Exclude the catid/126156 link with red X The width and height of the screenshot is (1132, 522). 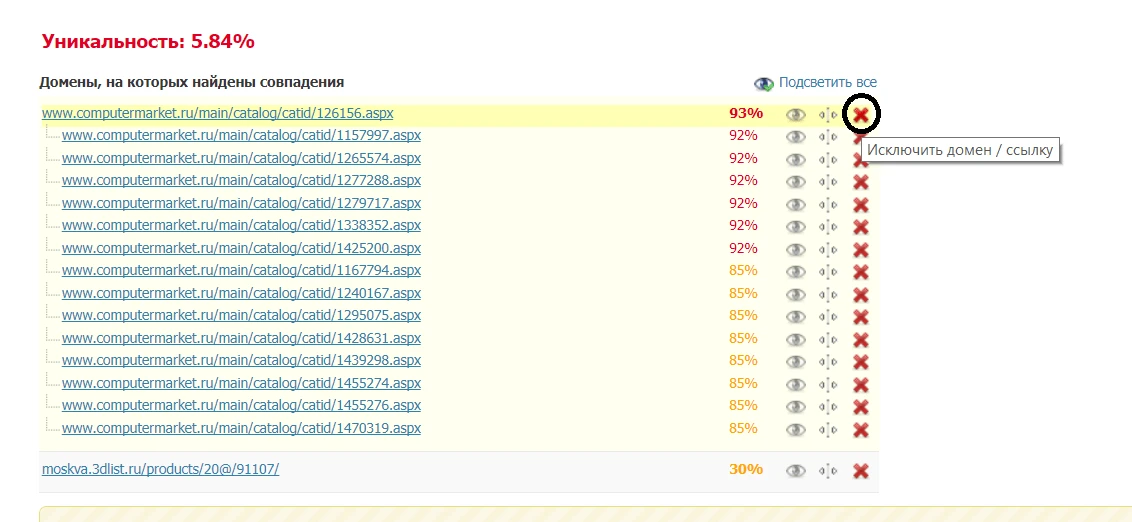click(x=860, y=115)
